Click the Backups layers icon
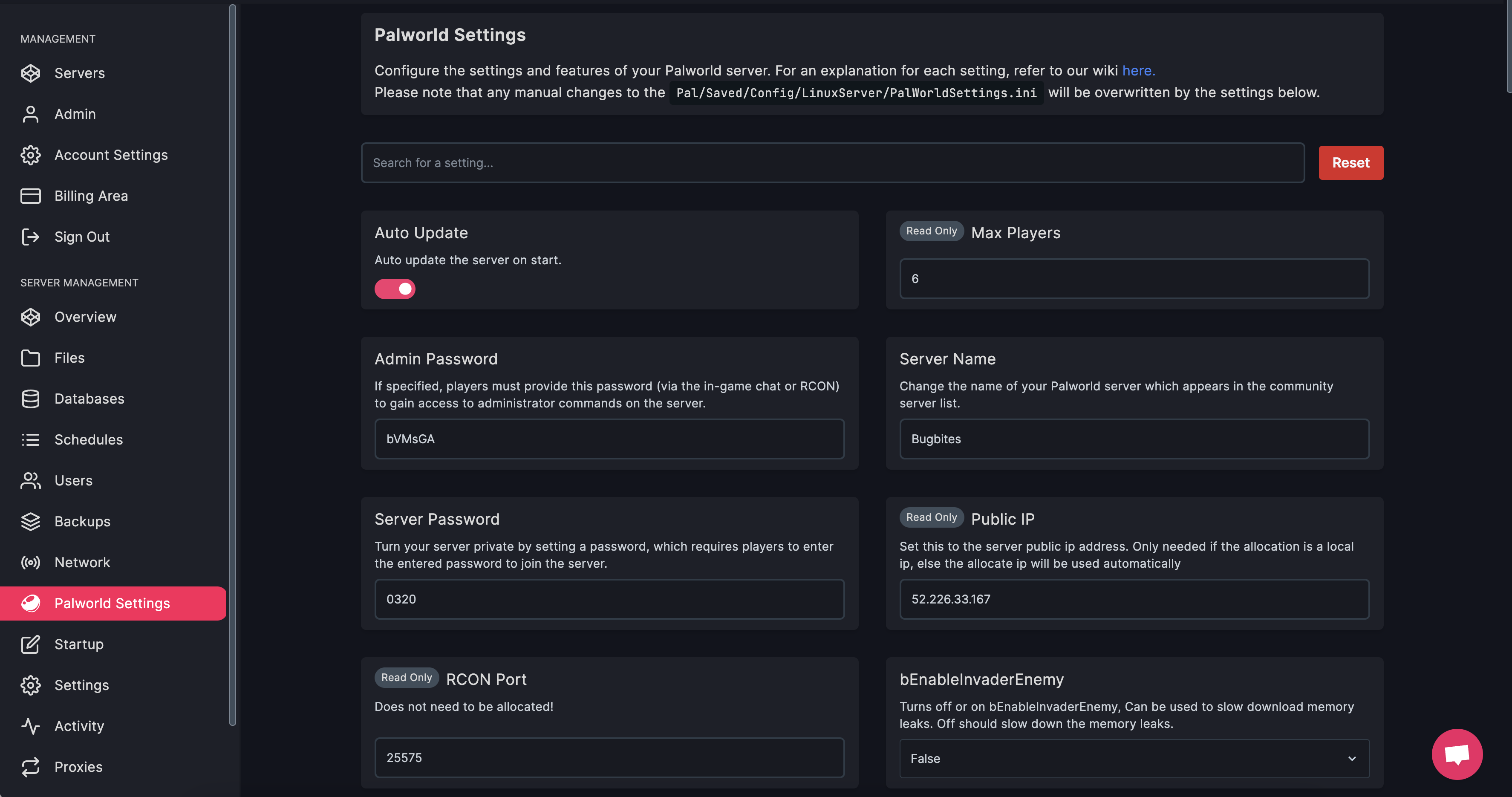This screenshot has width=1512, height=797. (31, 522)
